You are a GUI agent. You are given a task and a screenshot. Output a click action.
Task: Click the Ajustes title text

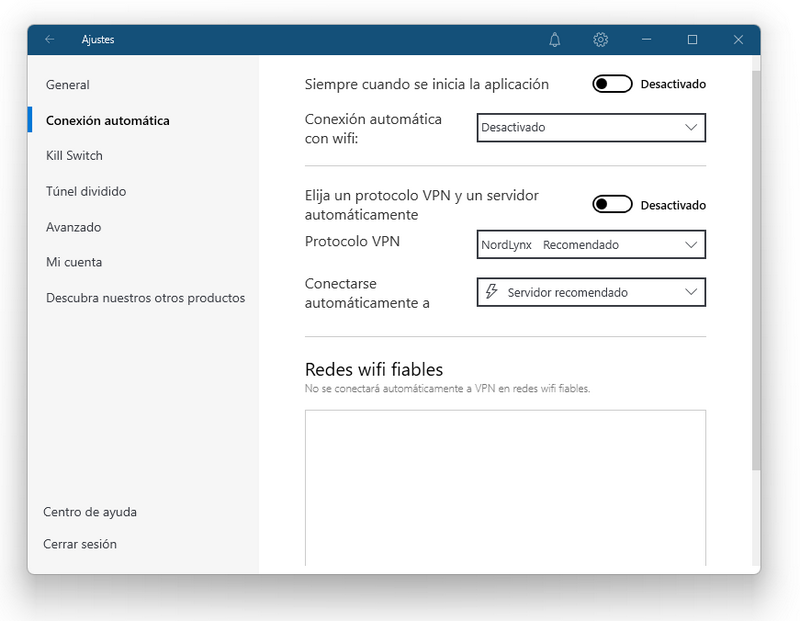[x=97, y=39]
